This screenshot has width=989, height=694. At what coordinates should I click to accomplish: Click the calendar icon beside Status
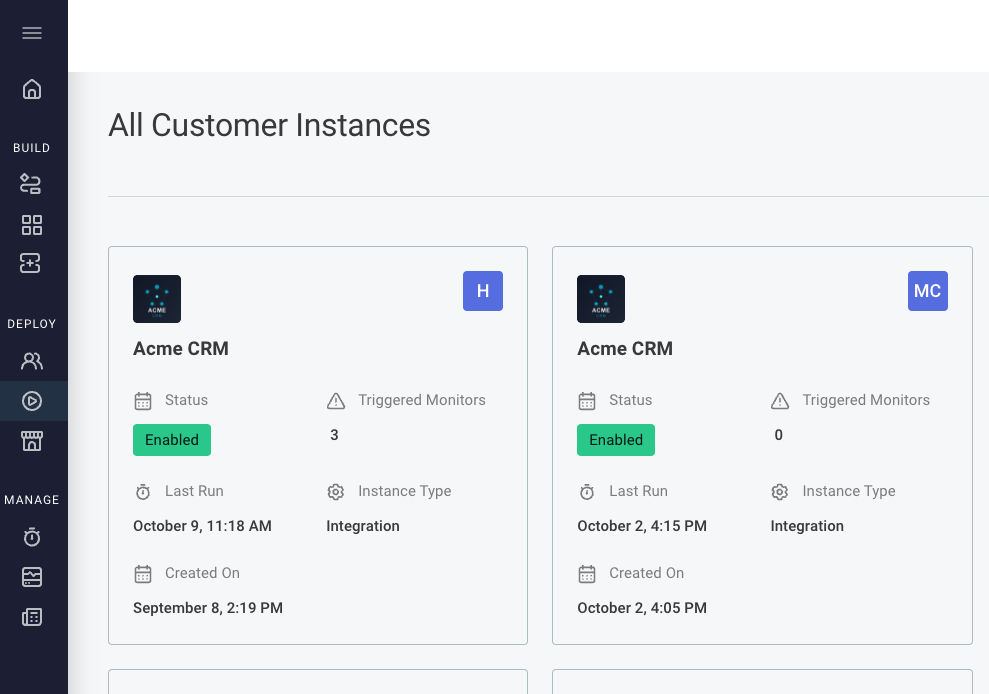click(x=141, y=400)
